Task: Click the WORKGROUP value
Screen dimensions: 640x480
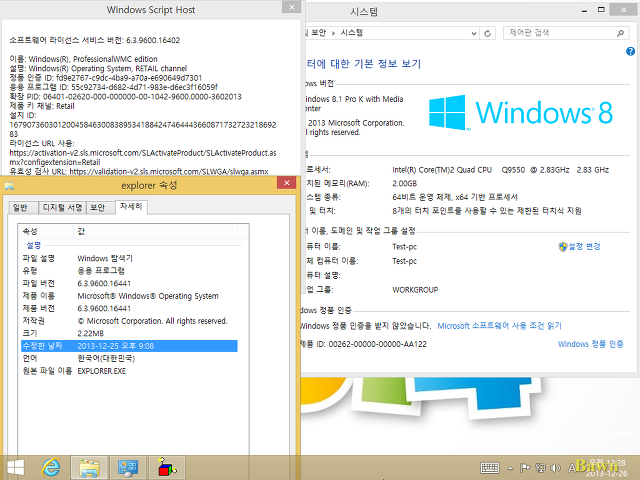Action: point(415,290)
